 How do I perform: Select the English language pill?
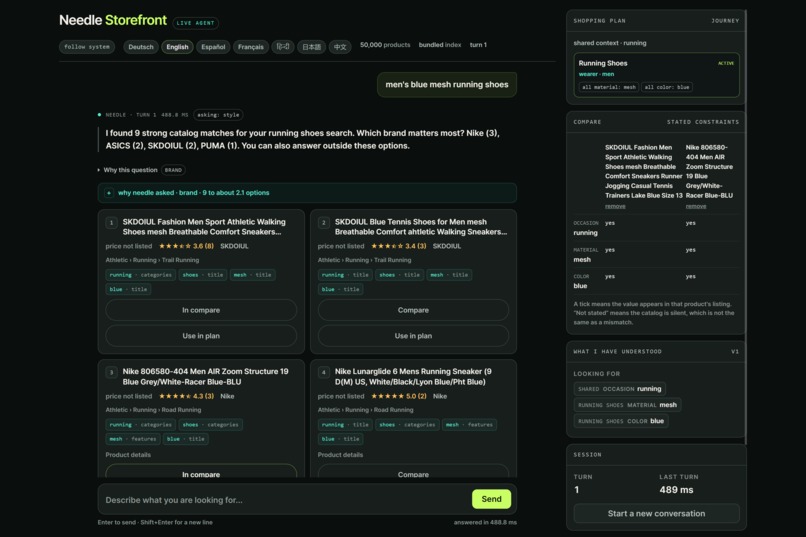pos(177,47)
